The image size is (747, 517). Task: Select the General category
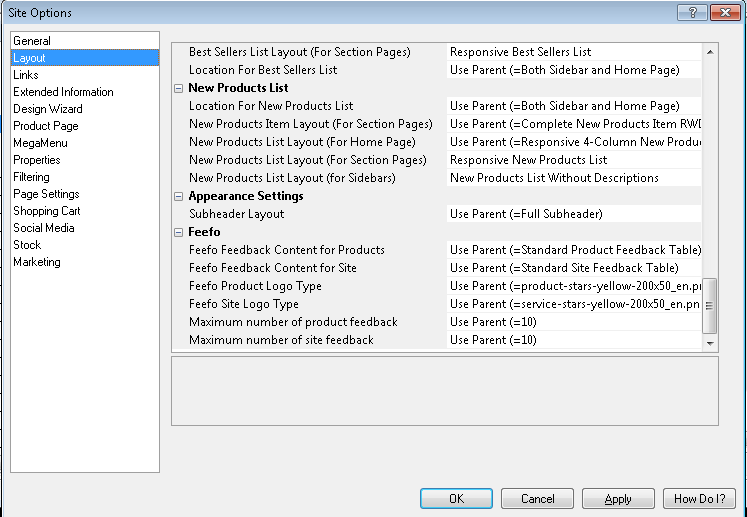32,41
